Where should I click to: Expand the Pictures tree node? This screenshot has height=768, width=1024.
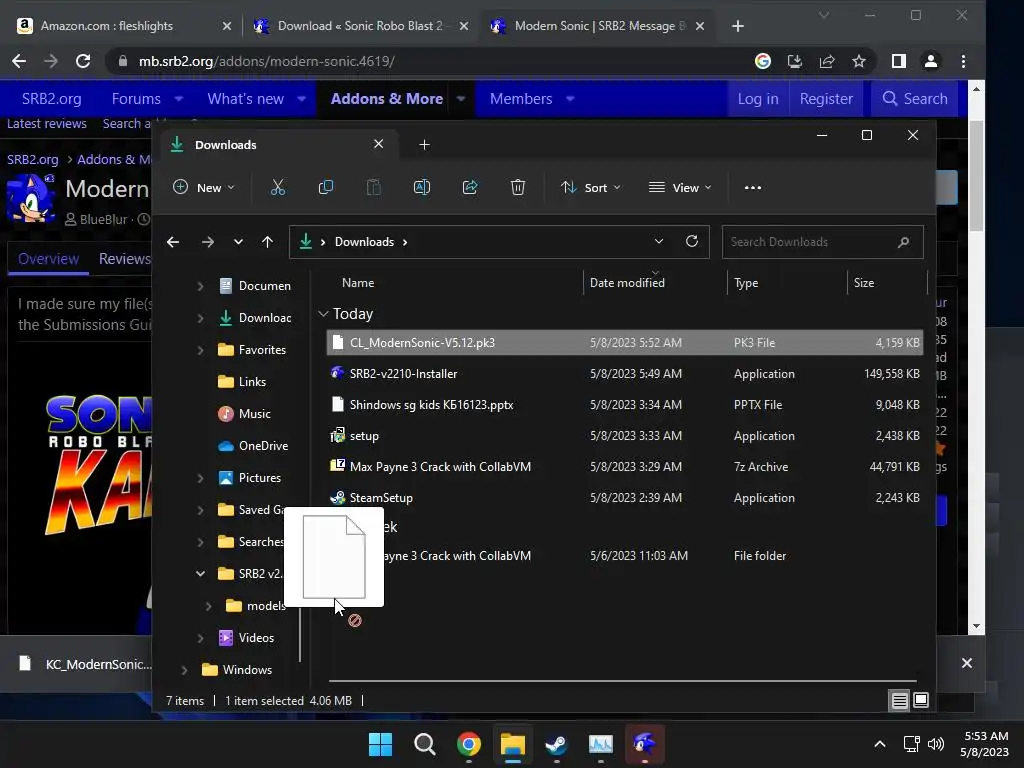[200, 478]
